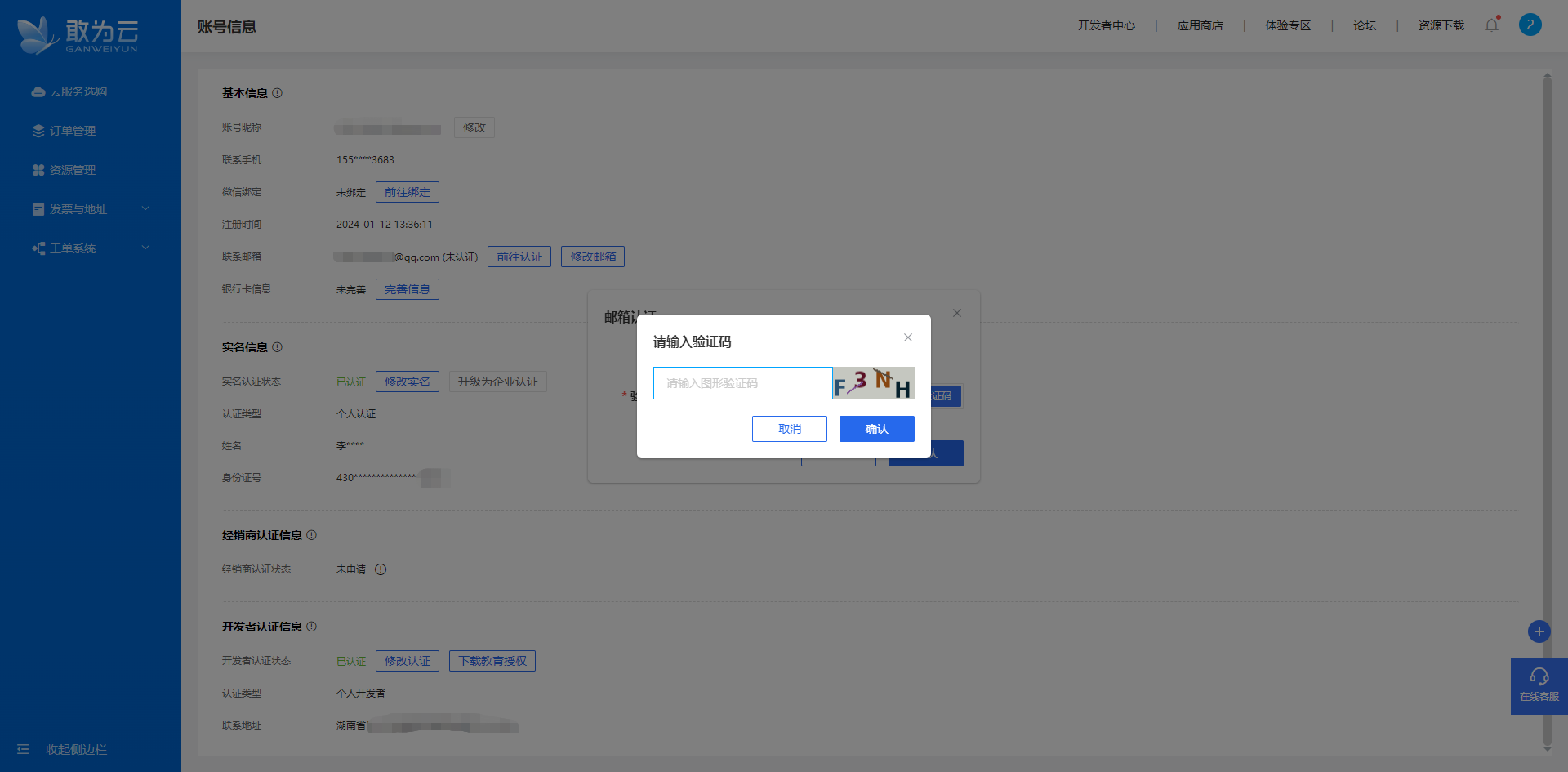1568x772 pixels.
Task: Expand the 发票与地址 submenu arrow
Action: (x=145, y=208)
